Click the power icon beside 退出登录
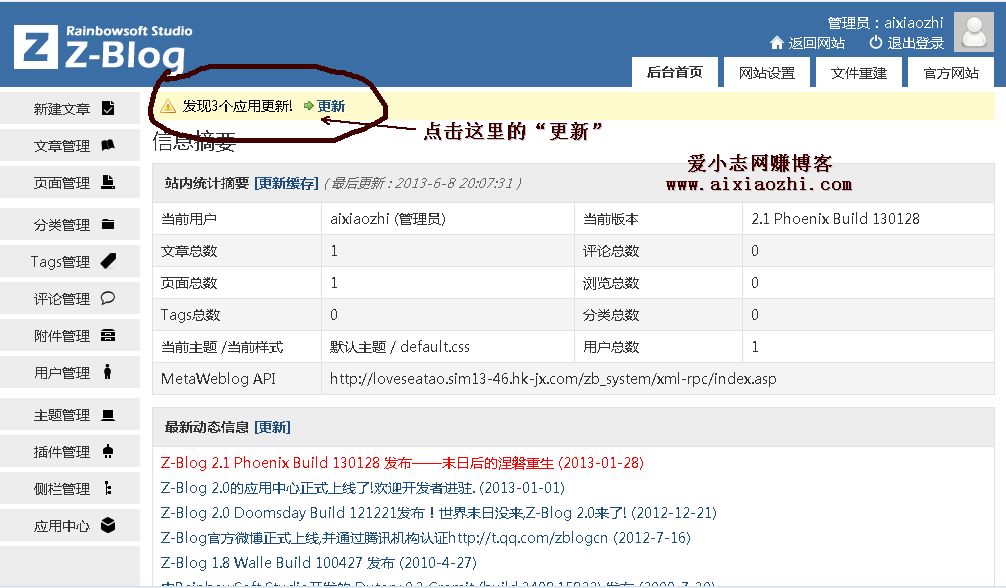 tap(876, 42)
